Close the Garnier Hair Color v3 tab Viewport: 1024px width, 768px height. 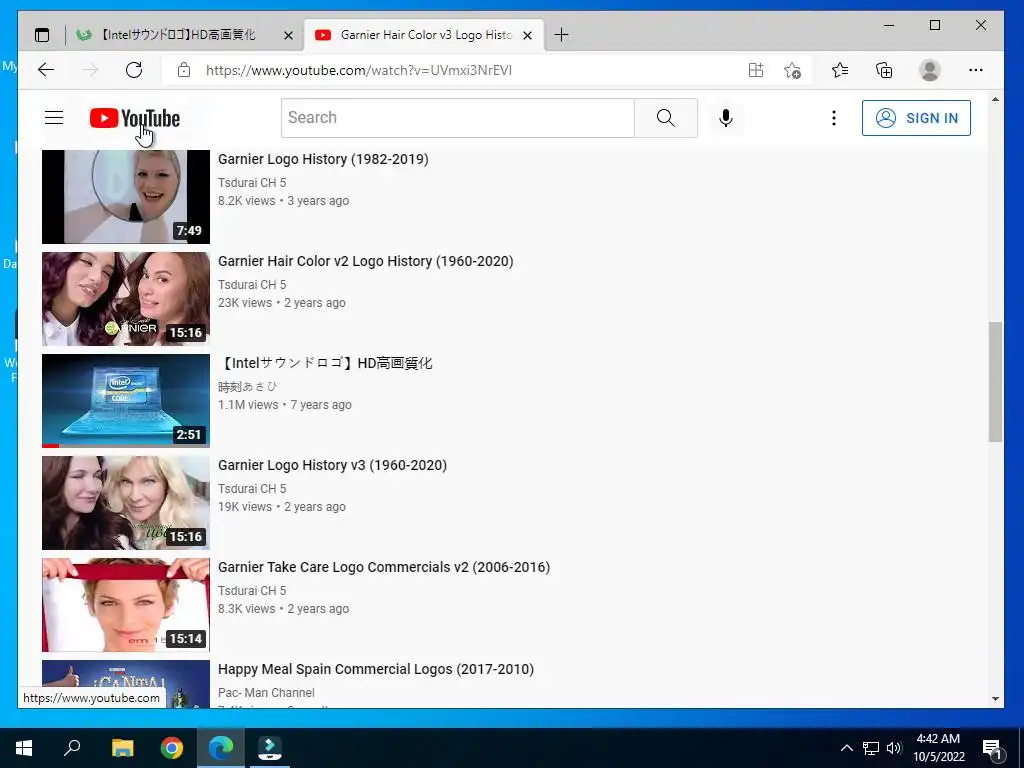click(x=528, y=35)
